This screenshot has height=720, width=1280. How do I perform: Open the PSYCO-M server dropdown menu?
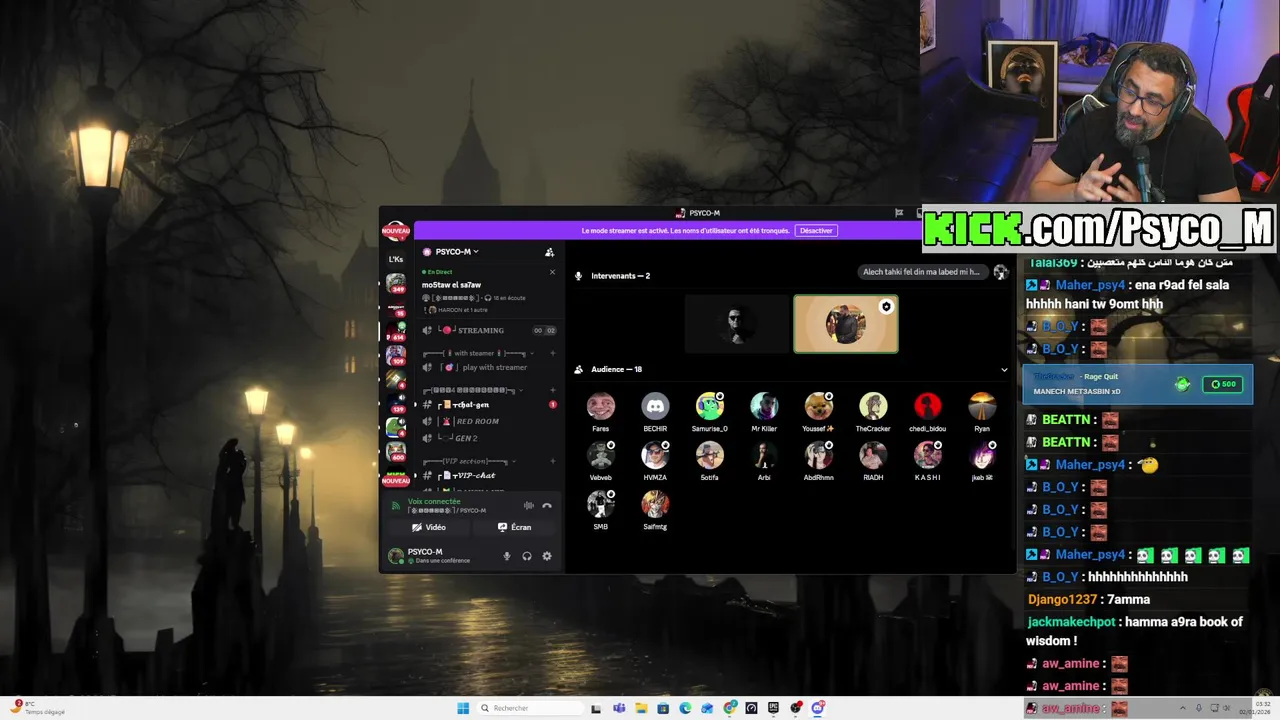[456, 252]
